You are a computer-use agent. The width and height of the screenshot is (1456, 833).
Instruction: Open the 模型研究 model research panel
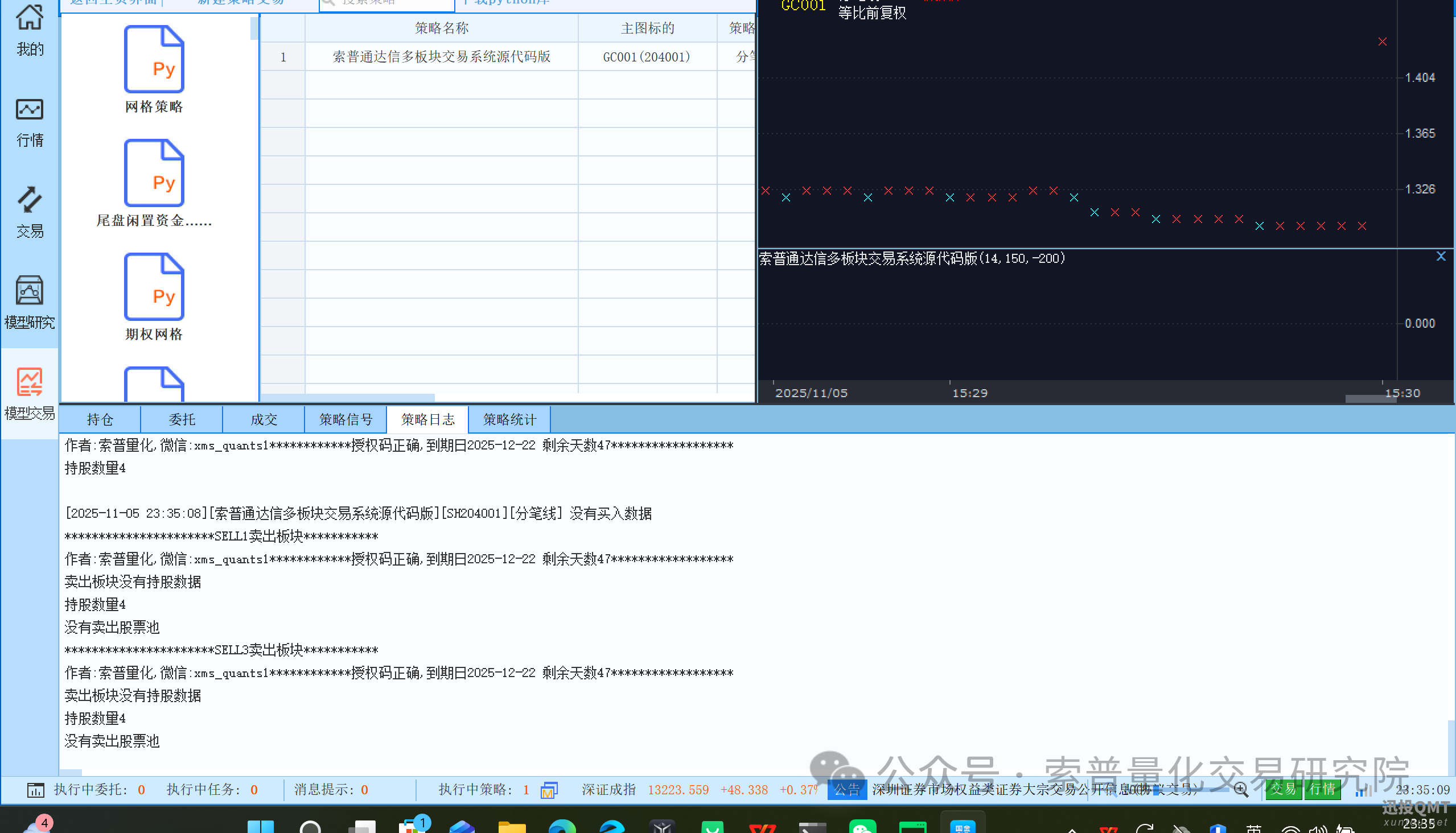click(29, 303)
